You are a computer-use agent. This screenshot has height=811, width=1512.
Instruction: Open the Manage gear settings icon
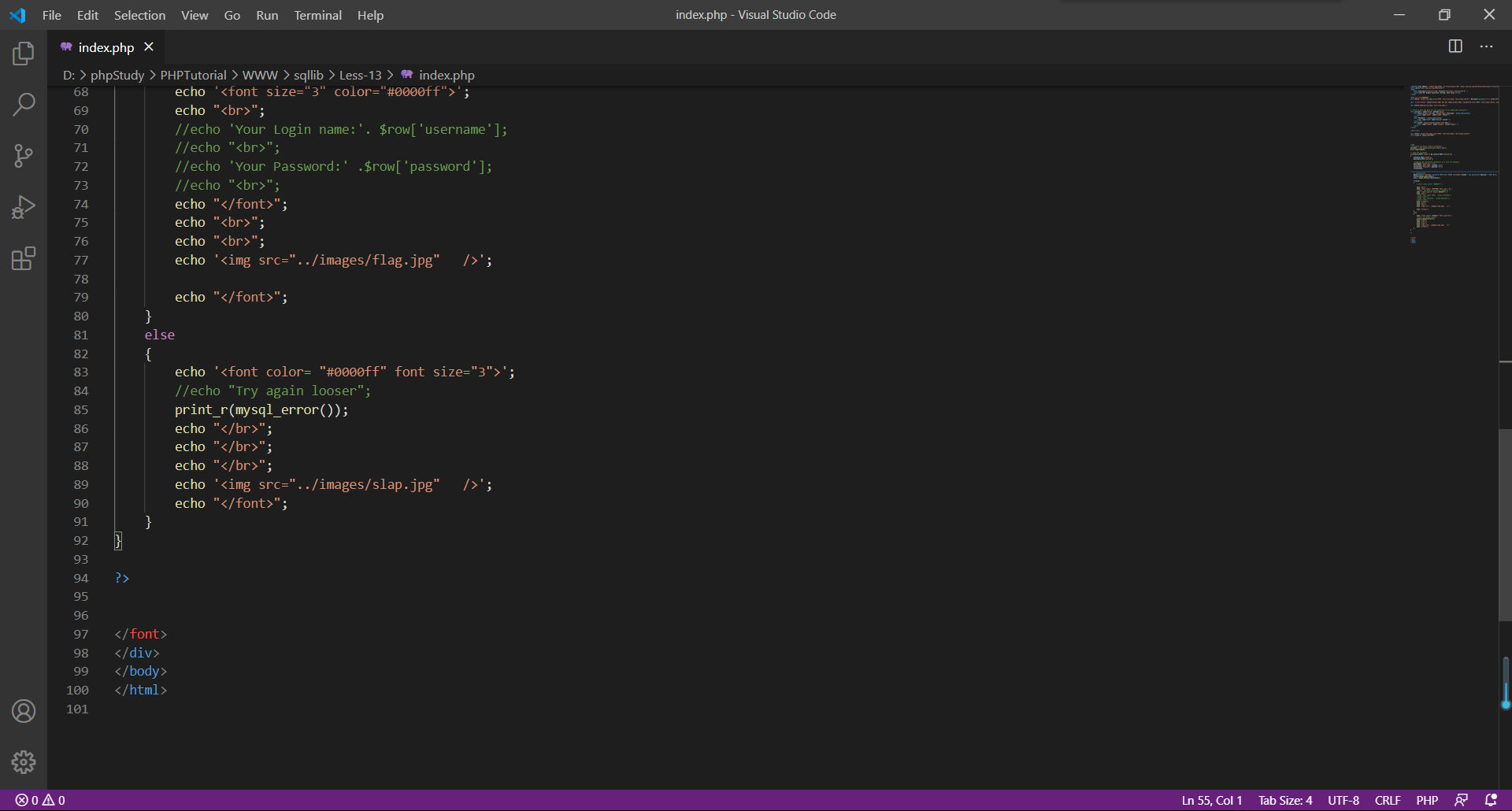[x=24, y=761]
